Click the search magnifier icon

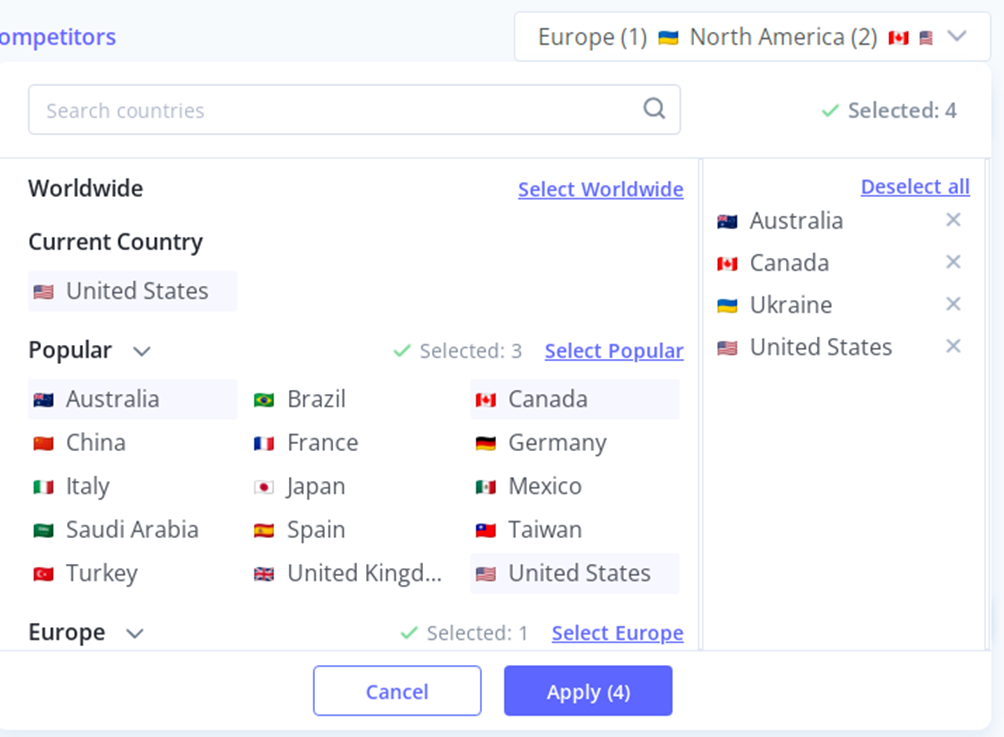[x=654, y=109]
